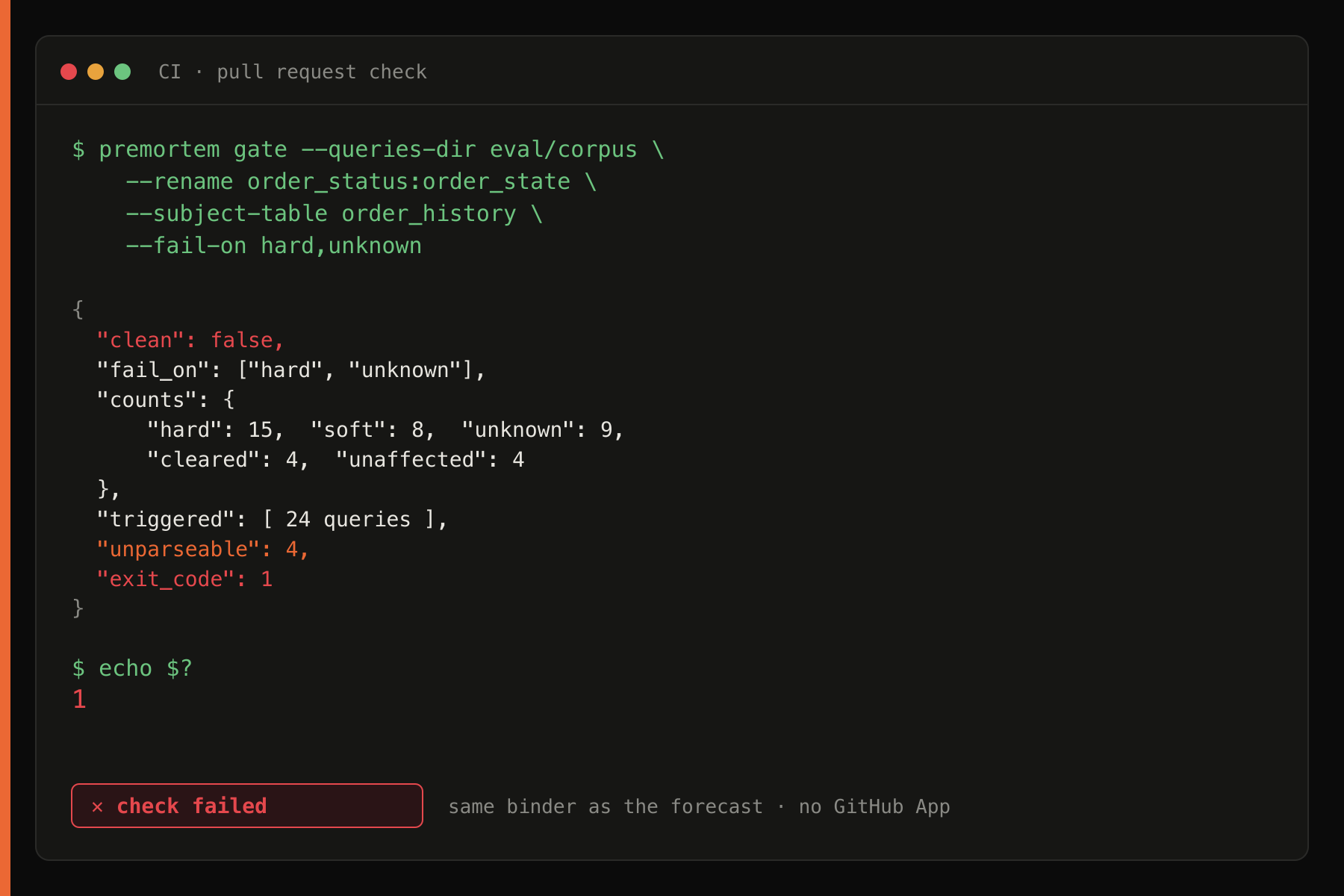Click the '--fail-on hard,unknown' argument line
Screen dimensions: 1344x896
[274, 246]
